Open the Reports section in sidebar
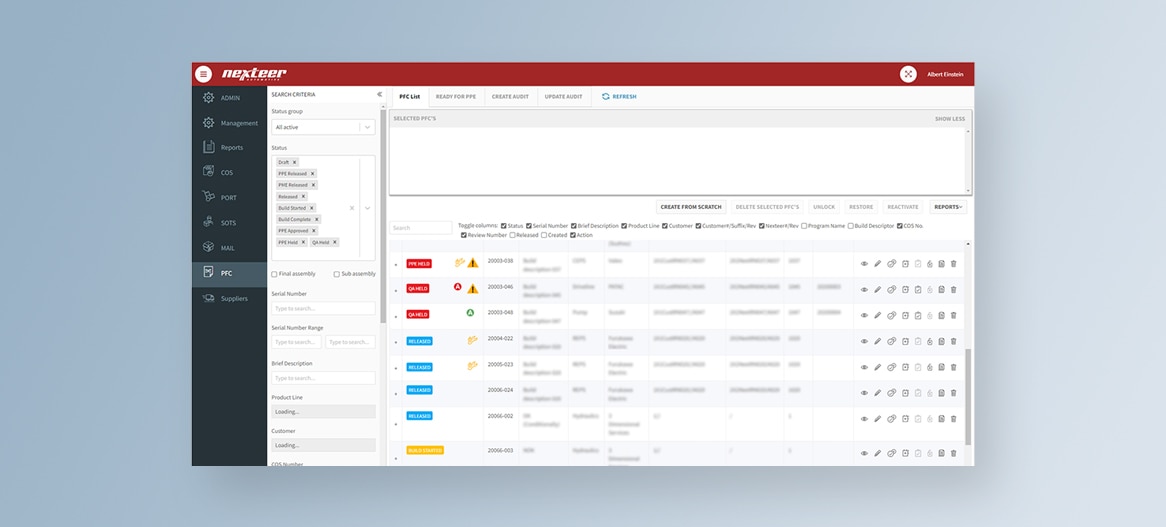This screenshot has height=527, width=1166. pyautogui.click(x=231, y=148)
